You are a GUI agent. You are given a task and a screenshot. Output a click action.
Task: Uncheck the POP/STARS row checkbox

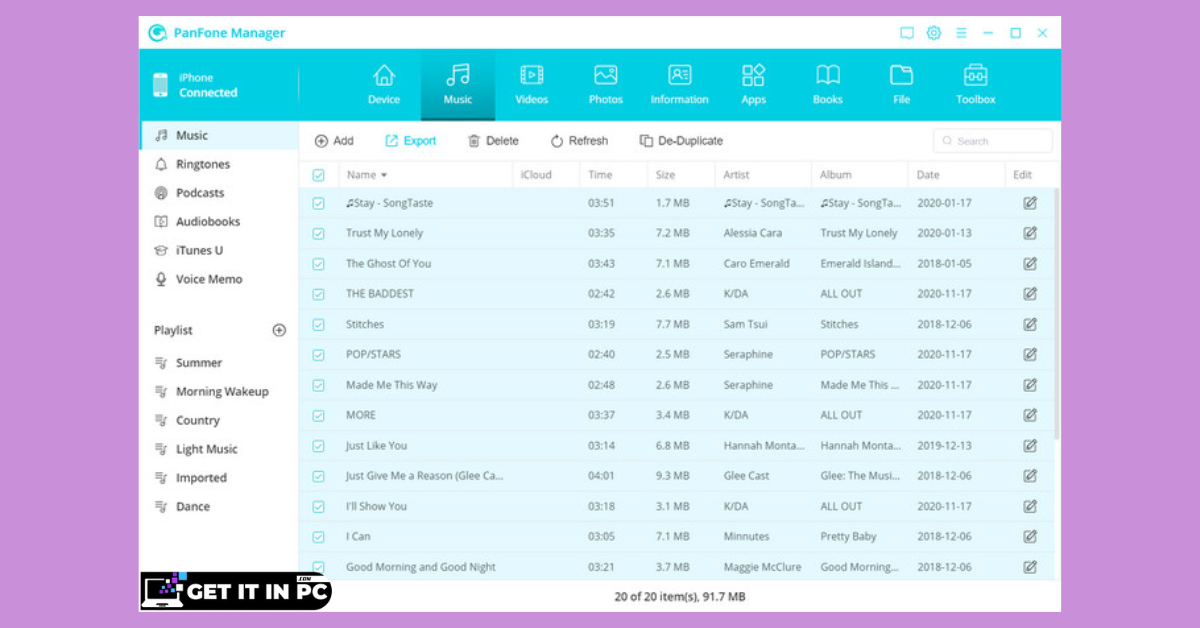319,354
